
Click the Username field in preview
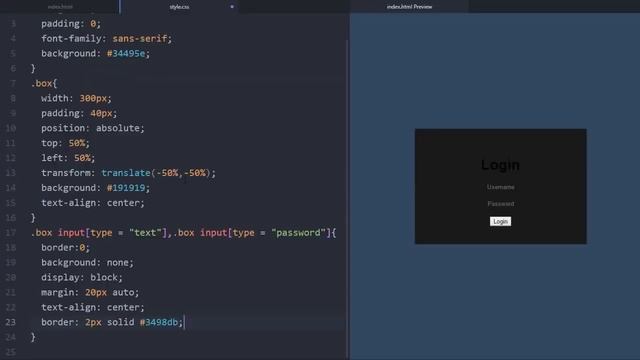[x=500, y=187]
